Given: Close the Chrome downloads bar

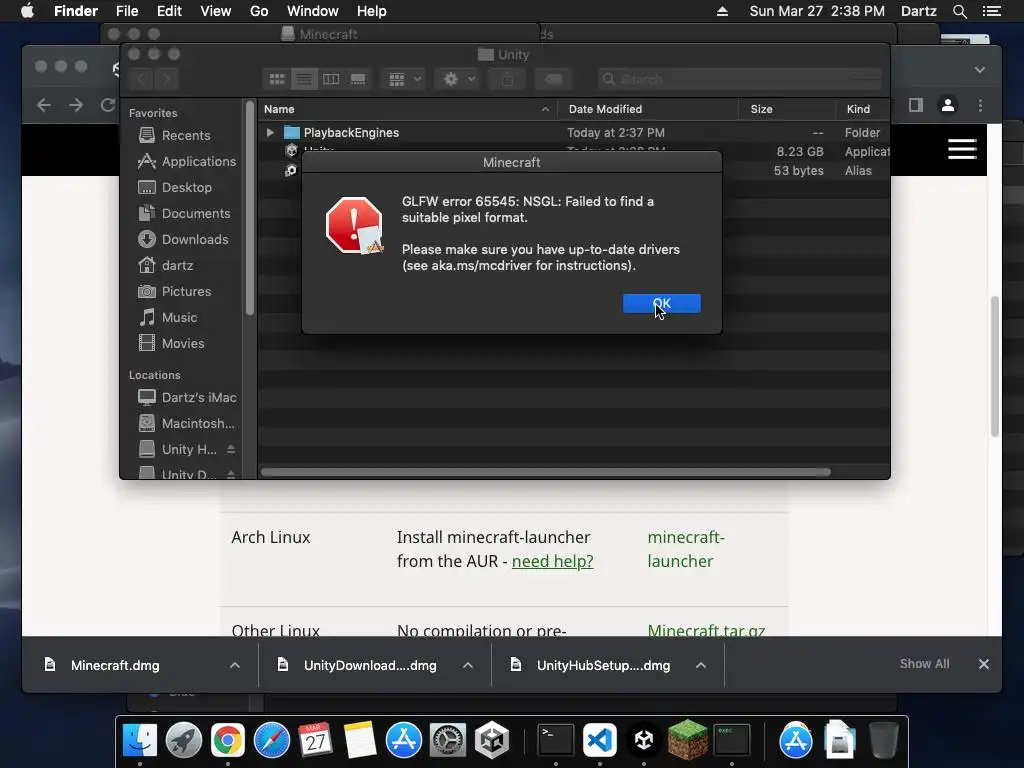Looking at the screenshot, I should tap(984, 664).
